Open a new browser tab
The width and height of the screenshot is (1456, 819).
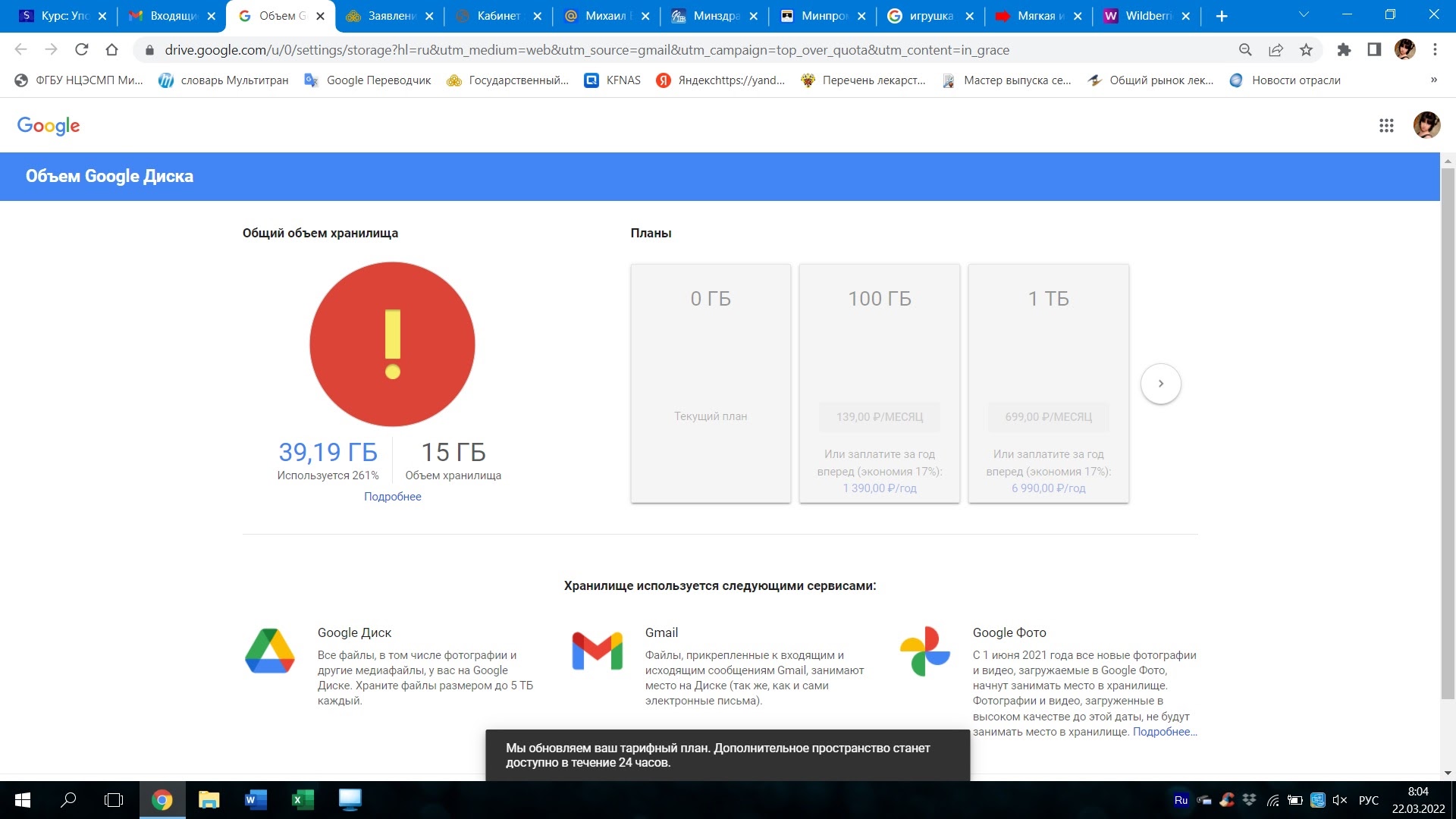[x=1222, y=16]
